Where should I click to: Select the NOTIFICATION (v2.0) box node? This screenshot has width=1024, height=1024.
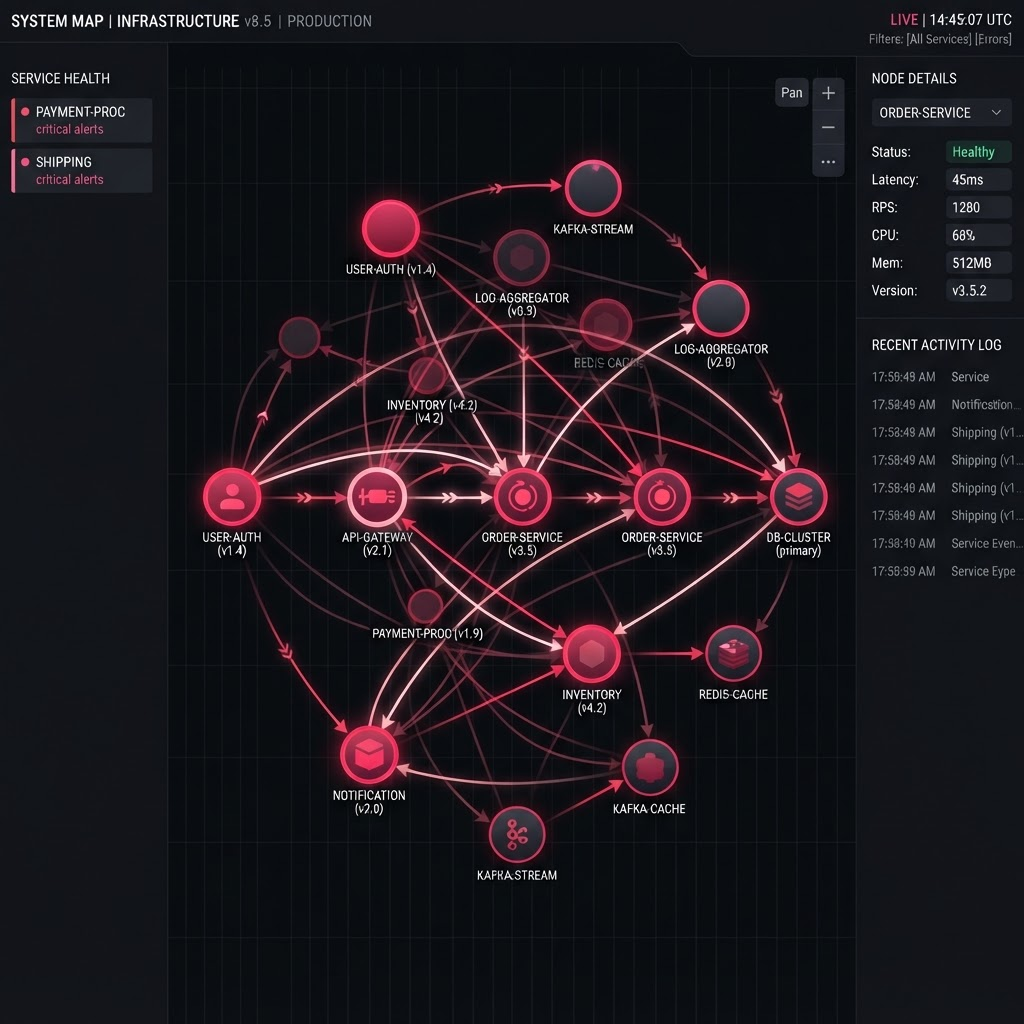369,755
